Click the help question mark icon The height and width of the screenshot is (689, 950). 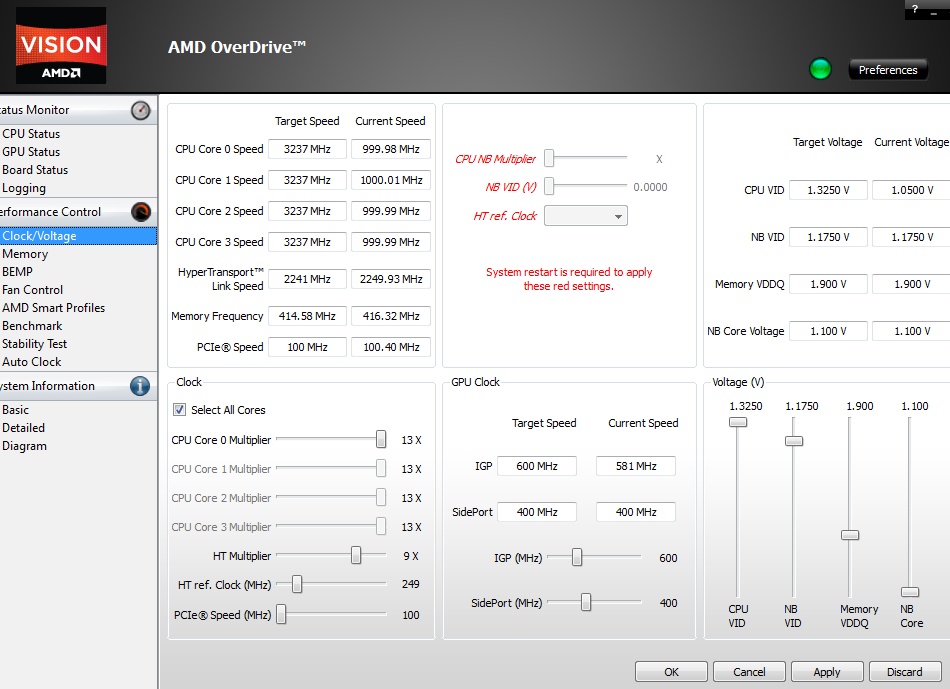coord(915,8)
